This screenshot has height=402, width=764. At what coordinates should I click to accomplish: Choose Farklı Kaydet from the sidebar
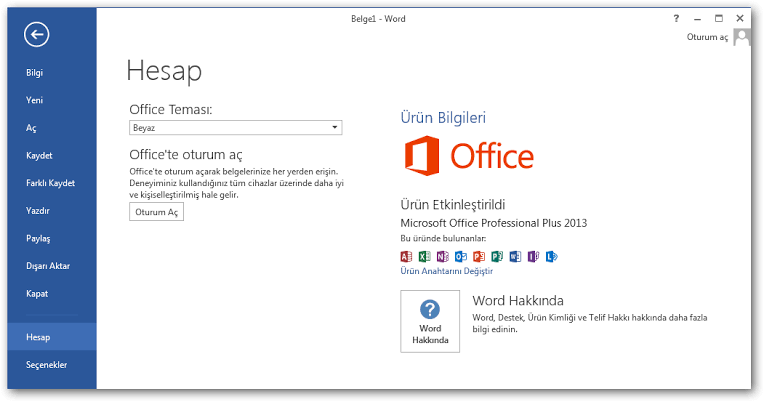pyautogui.click(x=50, y=183)
